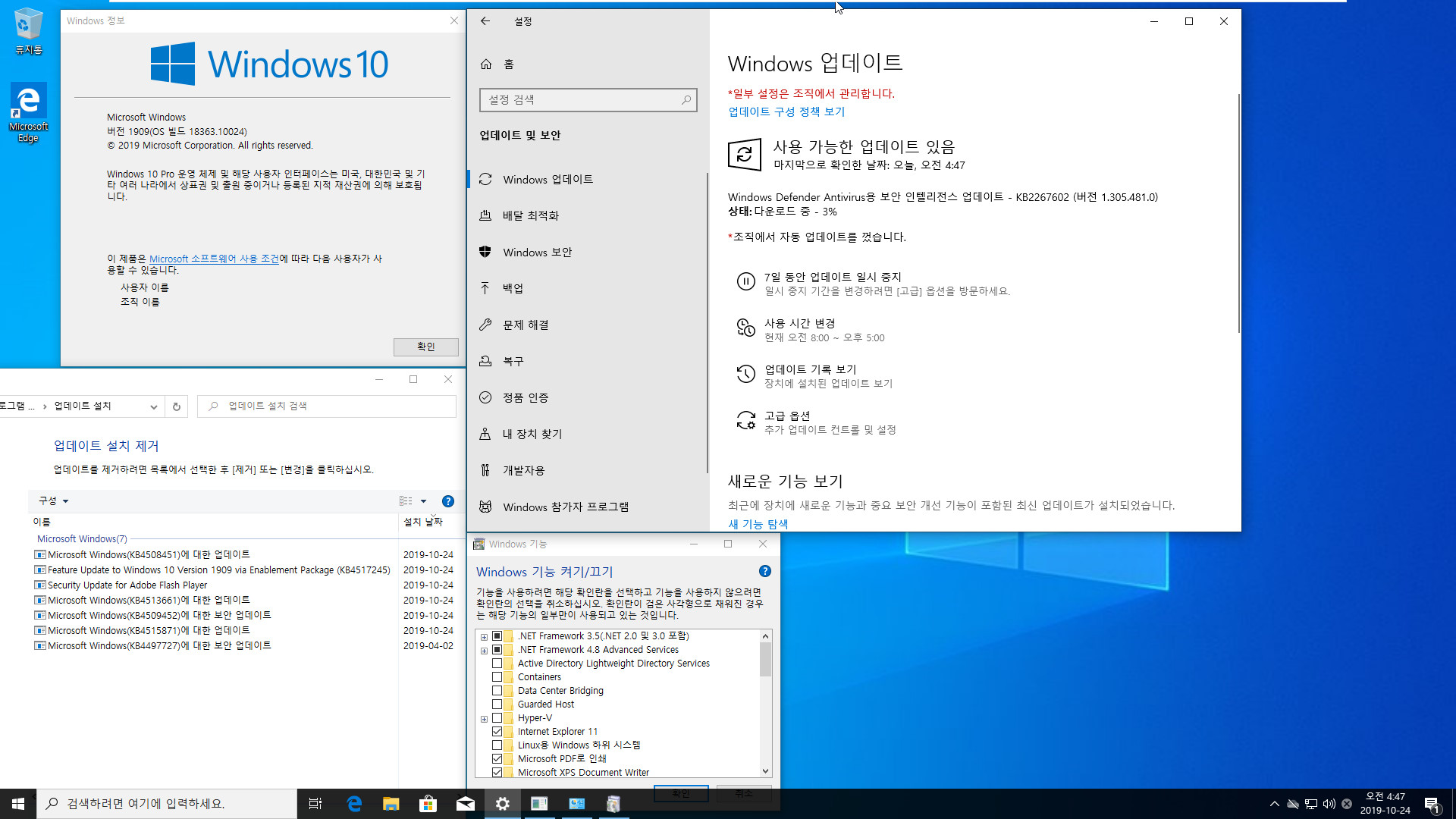Click the 업데이트 설치 검색 field
The height and width of the screenshot is (819, 1456).
pos(327,406)
